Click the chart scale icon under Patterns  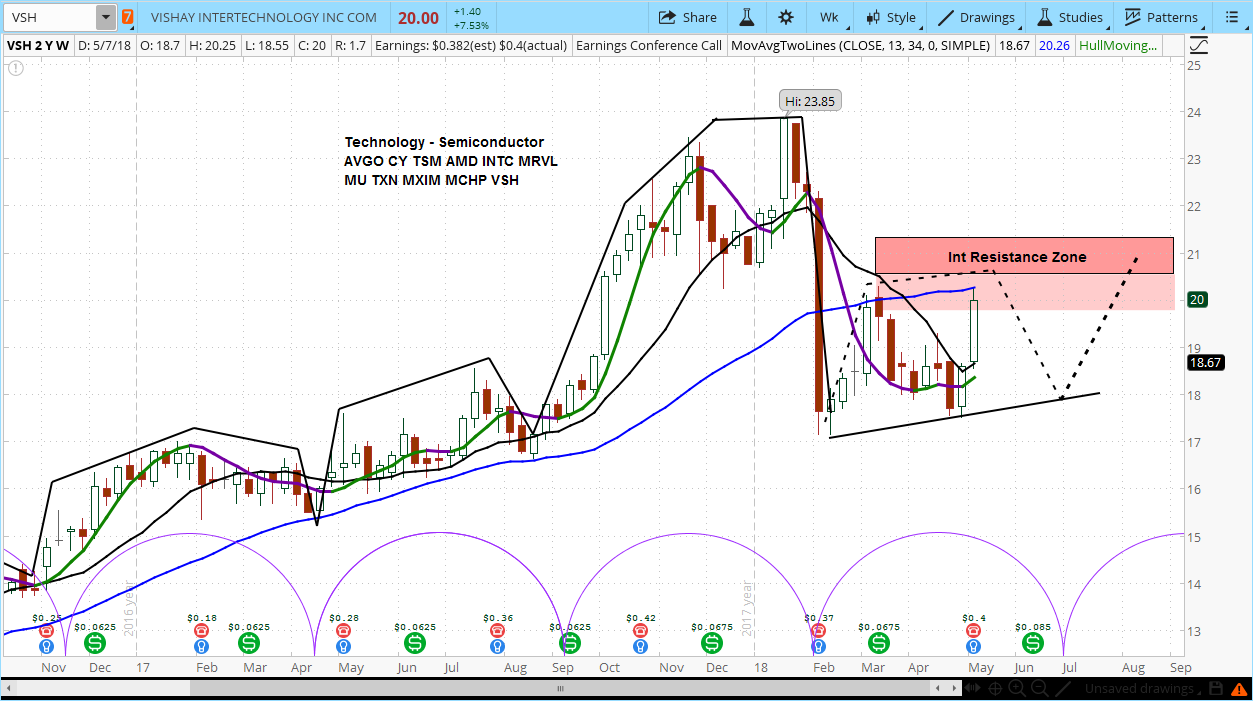tap(1199, 45)
